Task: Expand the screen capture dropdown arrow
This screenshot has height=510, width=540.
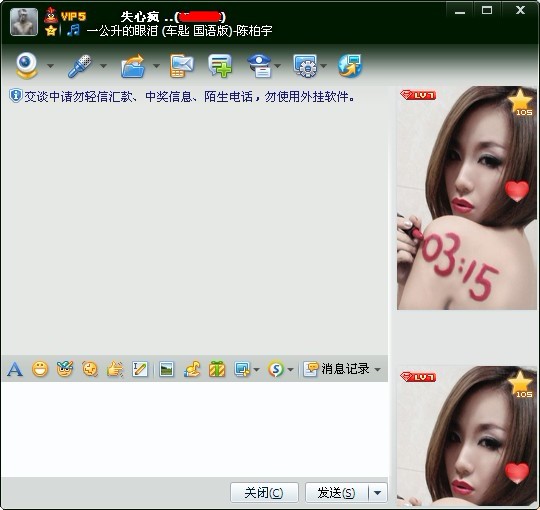Action: click(256, 370)
